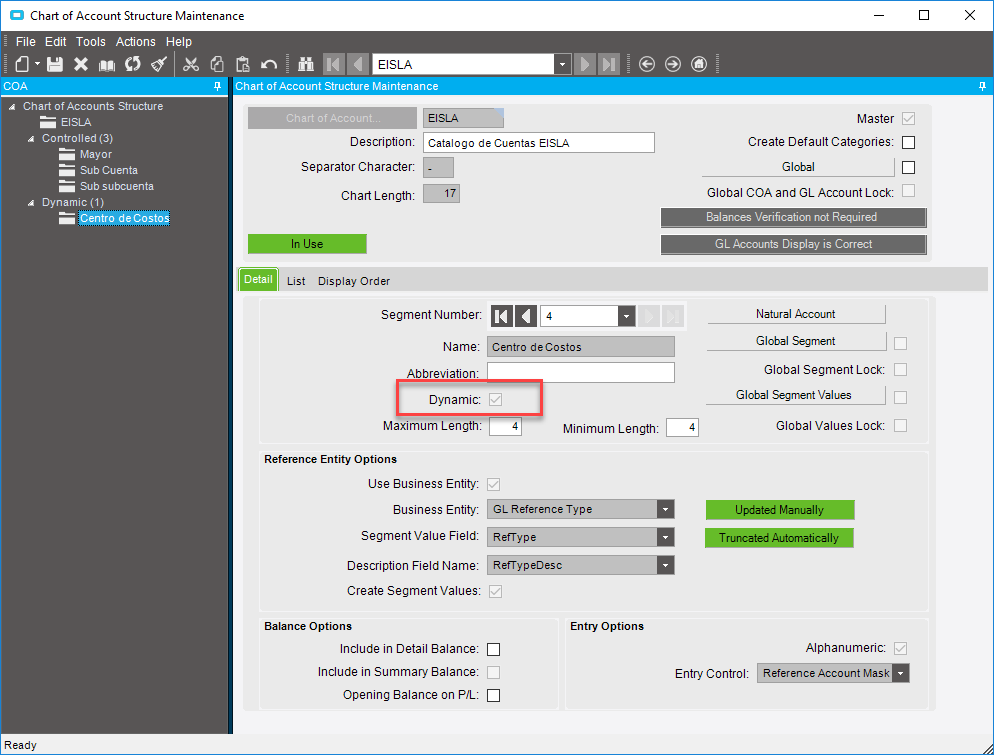Click the New record icon
This screenshot has width=994, height=755.
(x=22, y=64)
